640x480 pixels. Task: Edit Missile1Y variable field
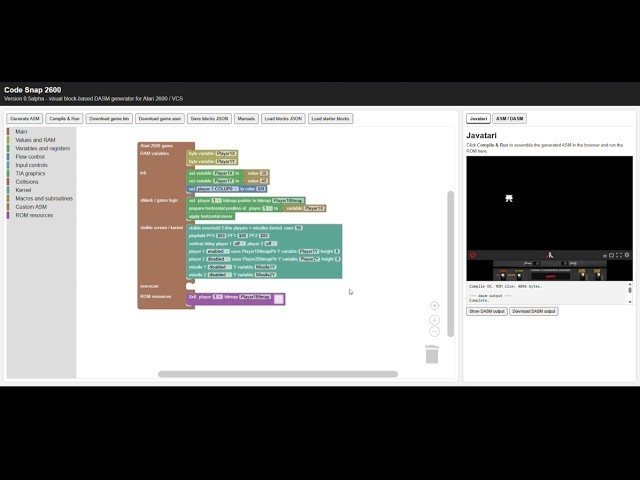(266, 267)
